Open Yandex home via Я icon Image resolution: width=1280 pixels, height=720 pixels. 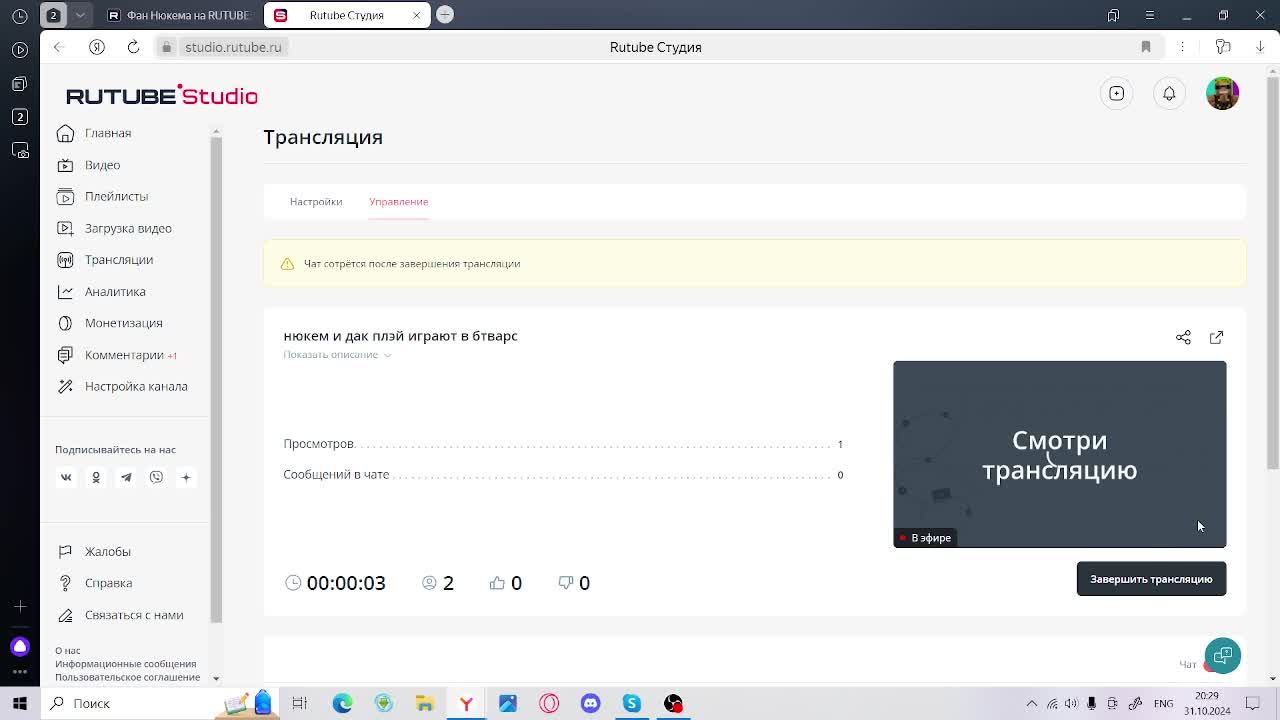tap(97, 47)
